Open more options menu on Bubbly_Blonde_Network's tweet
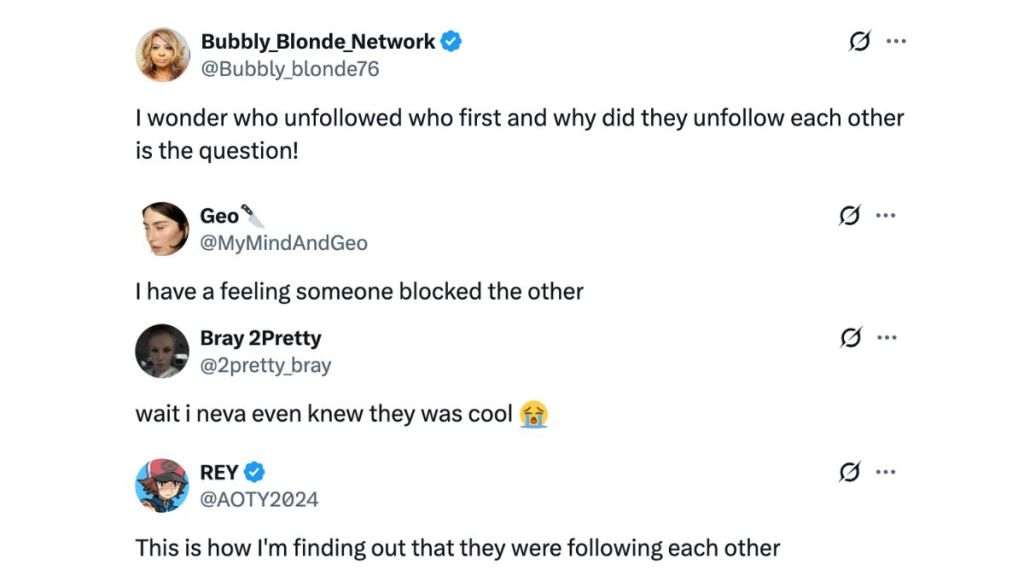This screenshot has height=576, width=1024. (x=896, y=41)
